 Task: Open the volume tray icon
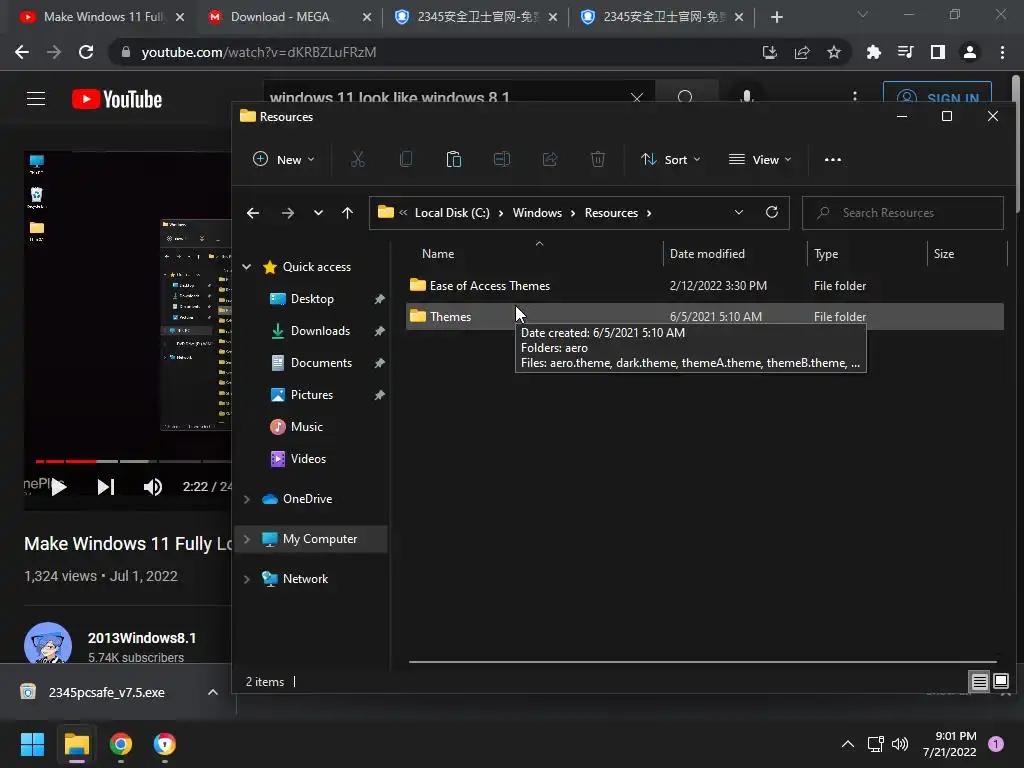coord(900,744)
